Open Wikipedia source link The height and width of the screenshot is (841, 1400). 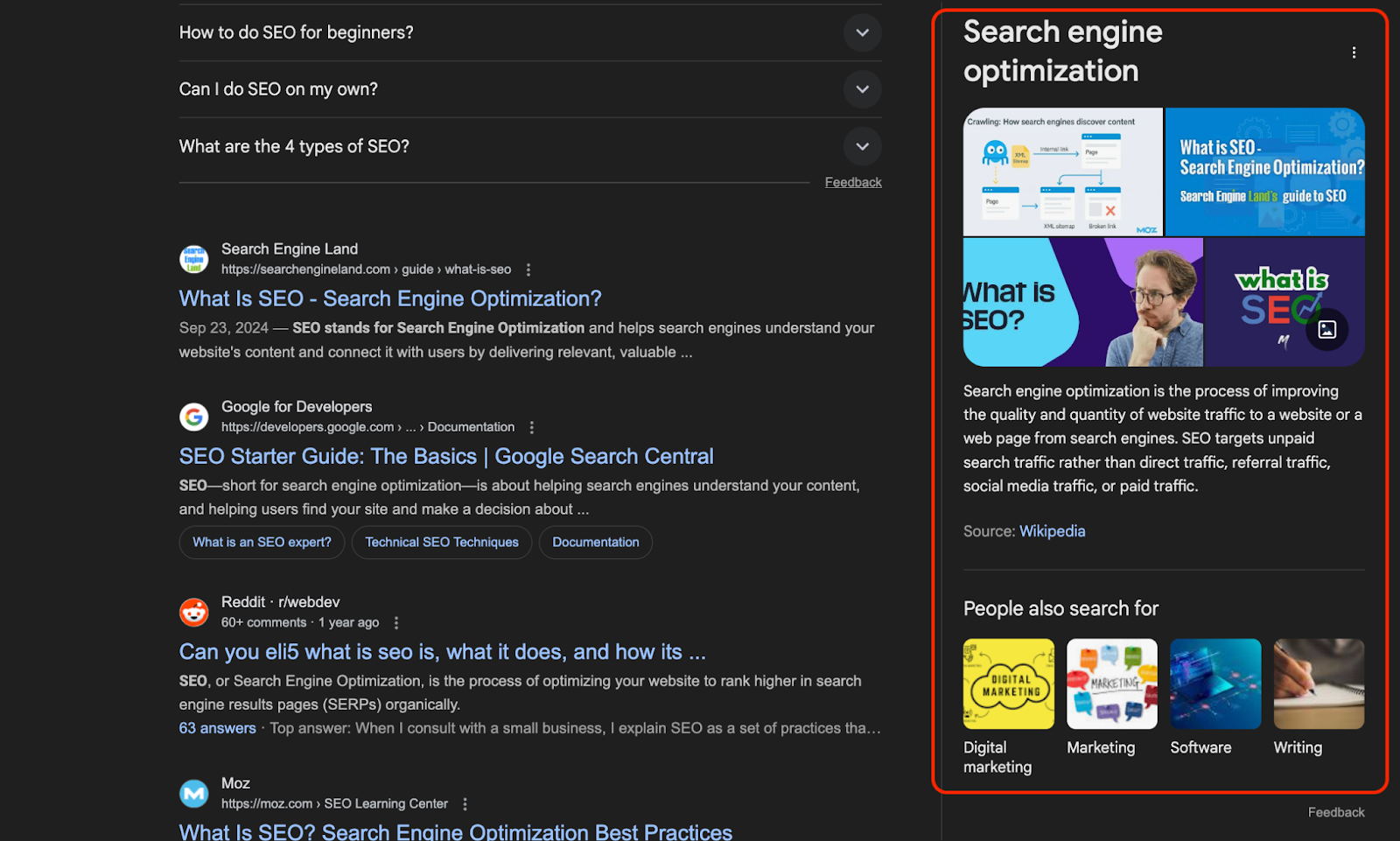1052,531
